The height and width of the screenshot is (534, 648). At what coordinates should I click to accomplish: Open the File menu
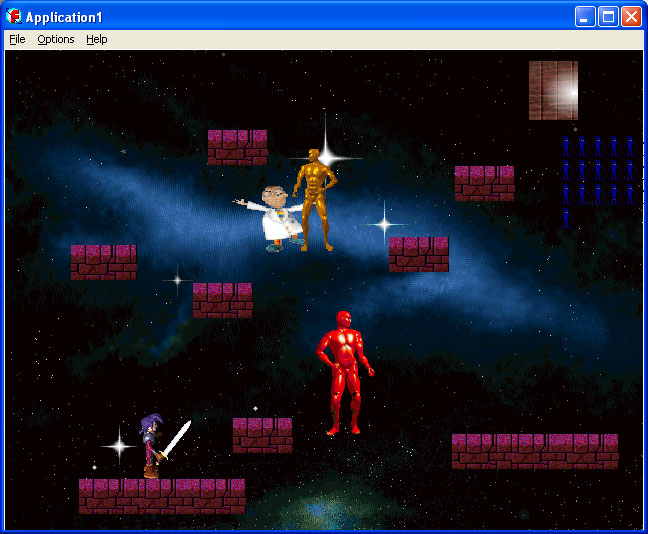17,39
